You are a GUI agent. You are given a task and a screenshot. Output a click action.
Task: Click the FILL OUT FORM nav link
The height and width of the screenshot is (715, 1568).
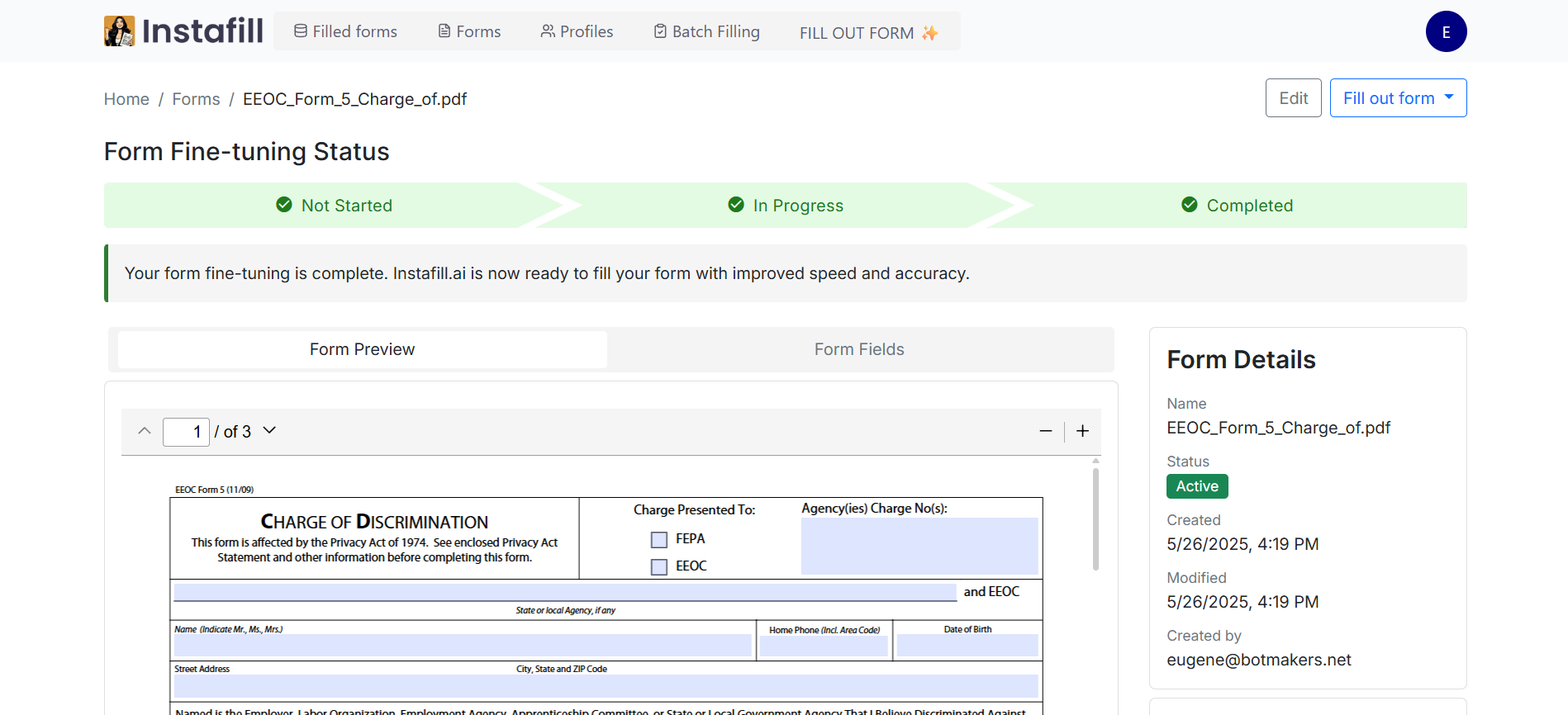tap(868, 33)
